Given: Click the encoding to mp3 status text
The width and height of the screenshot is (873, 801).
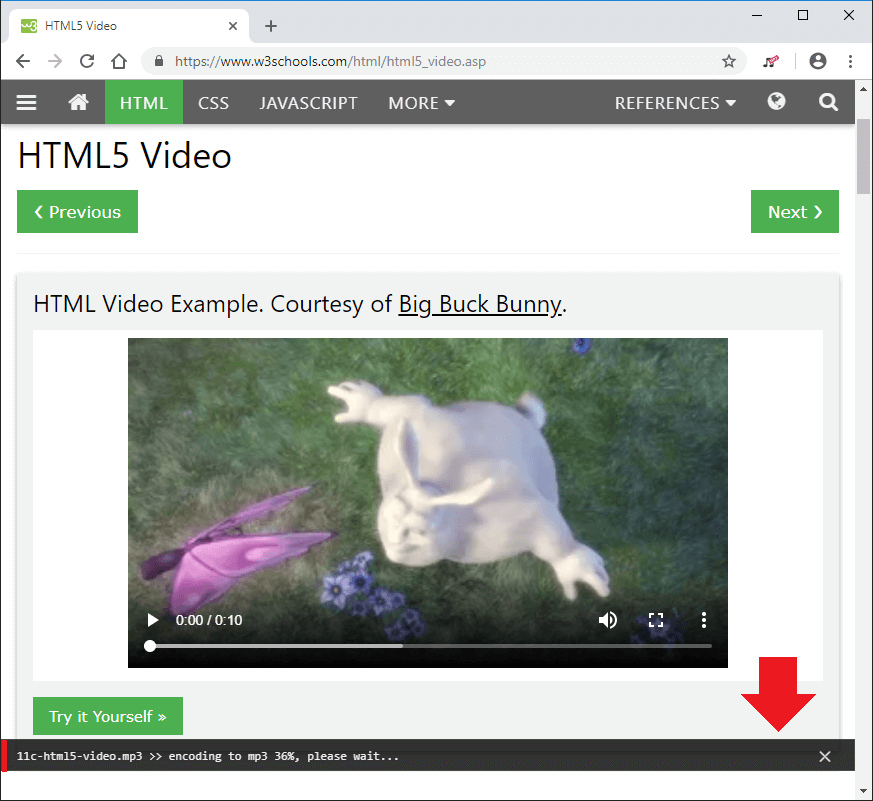Looking at the screenshot, I should click(x=283, y=756).
